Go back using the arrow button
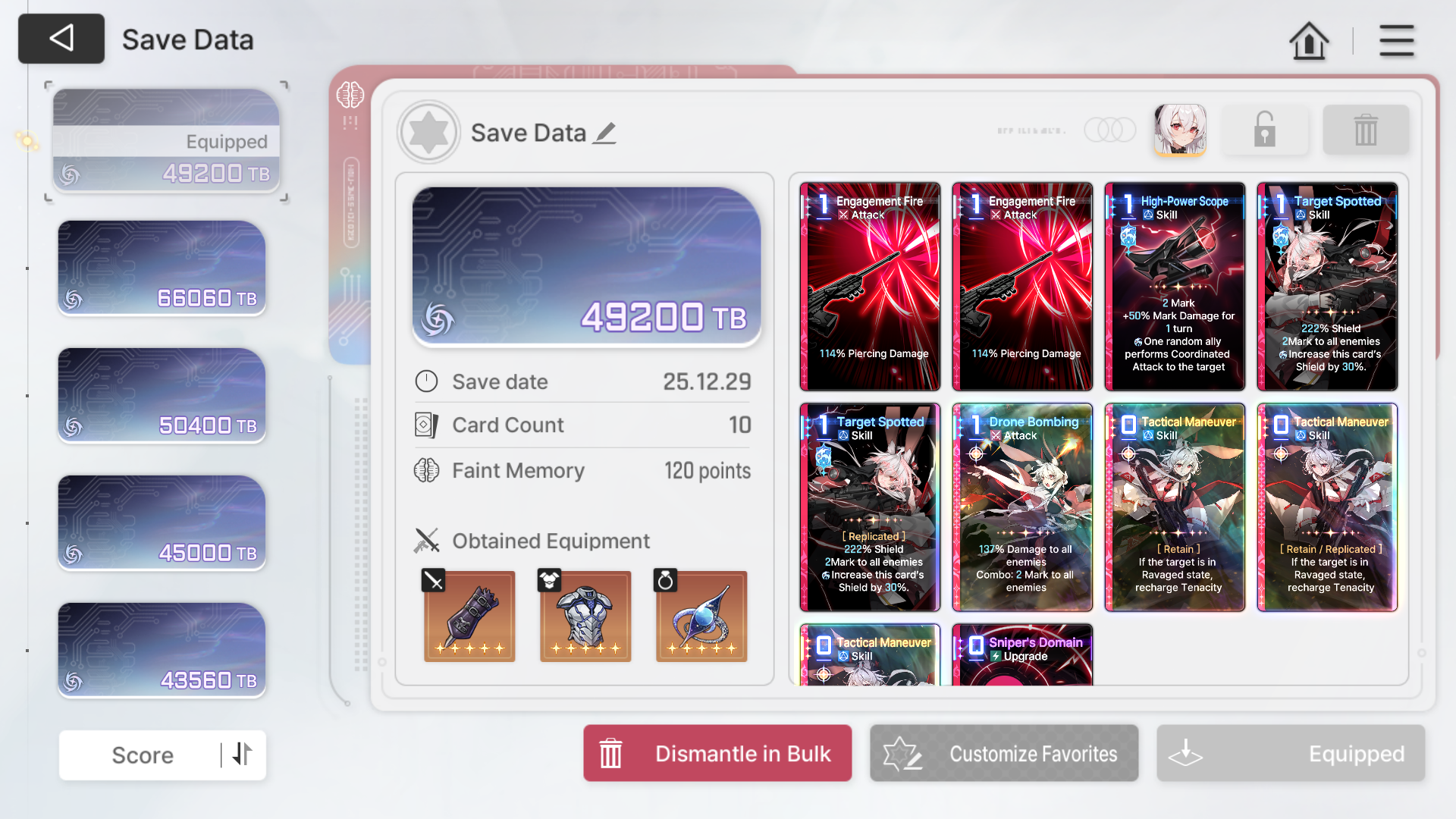 [x=61, y=39]
